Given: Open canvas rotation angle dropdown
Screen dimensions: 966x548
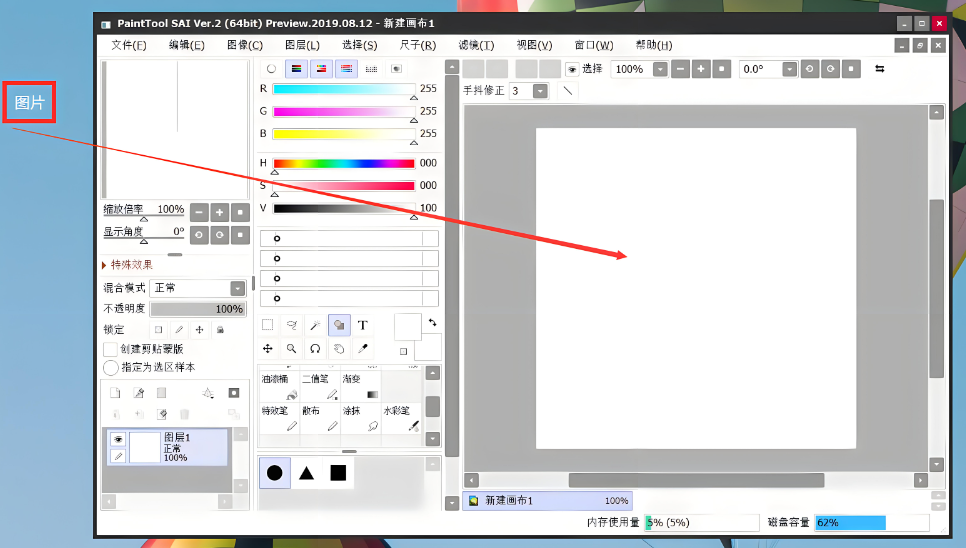Looking at the screenshot, I should pyautogui.click(x=789, y=69).
